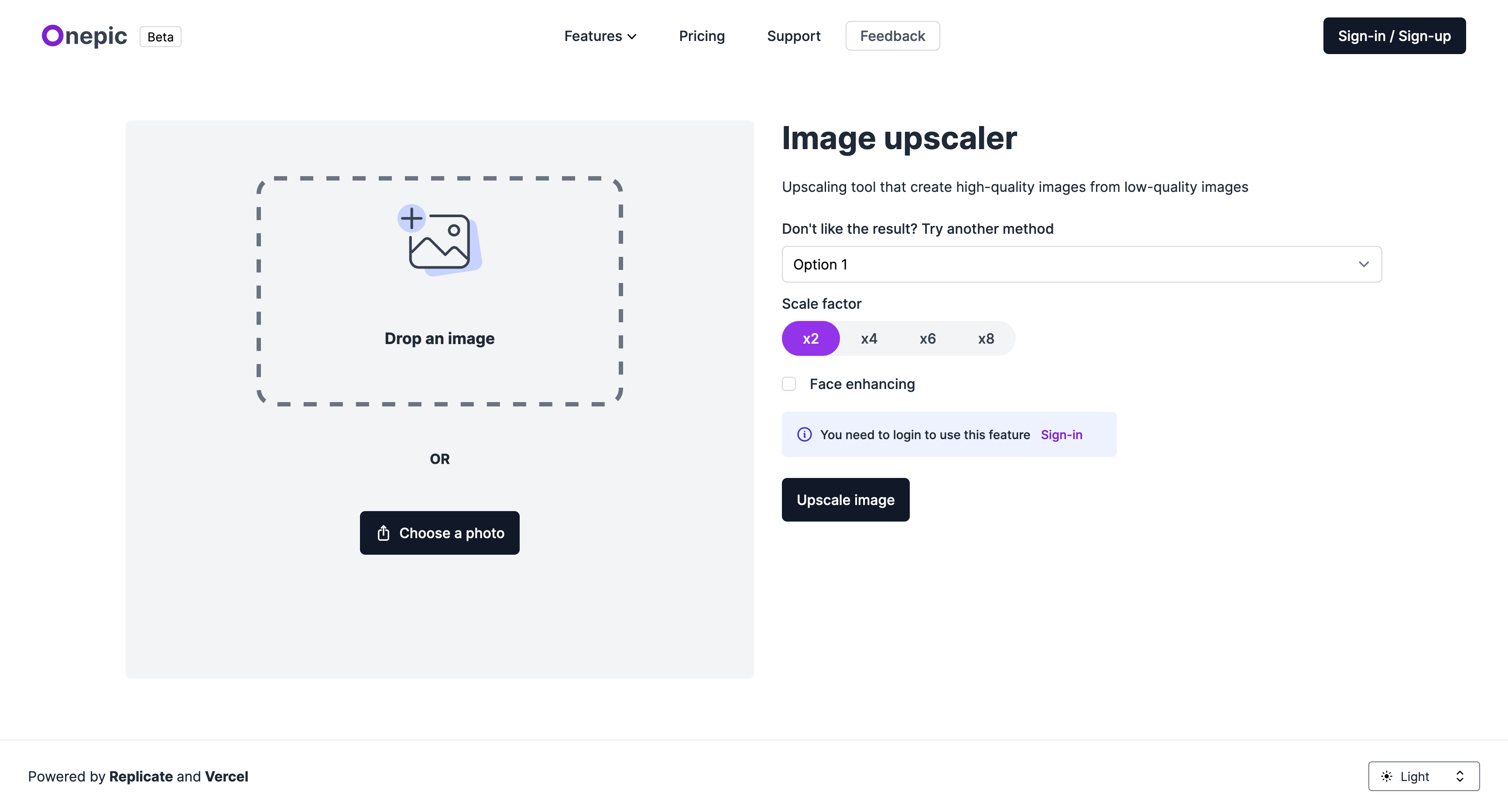Click the upload icon on Choose a photo

(384, 533)
